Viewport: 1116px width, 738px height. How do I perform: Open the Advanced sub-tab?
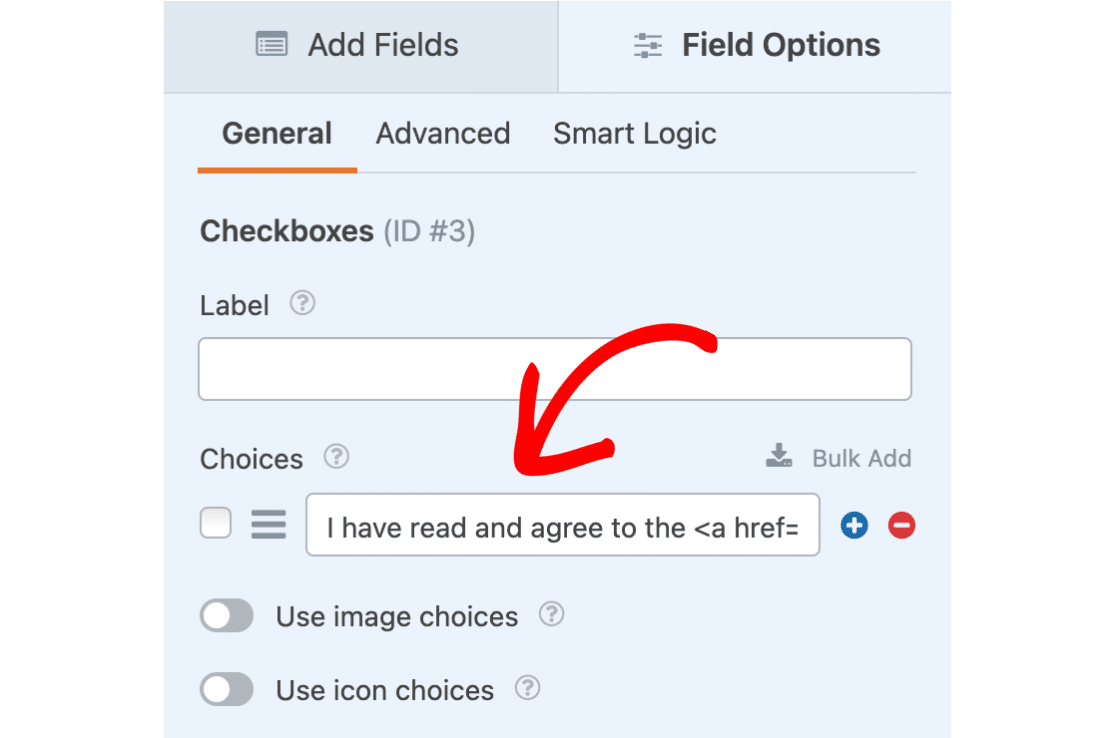[x=443, y=134]
